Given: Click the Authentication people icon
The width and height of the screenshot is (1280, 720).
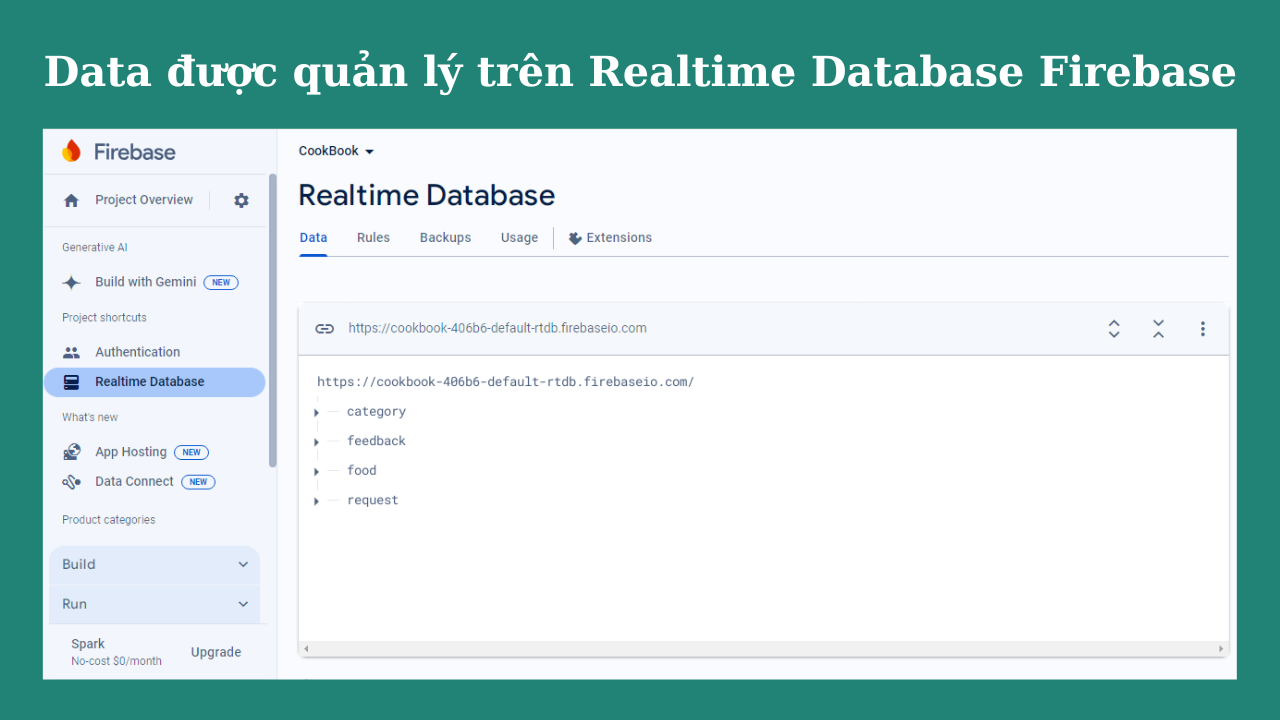Looking at the screenshot, I should pyautogui.click(x=71, y=352).
